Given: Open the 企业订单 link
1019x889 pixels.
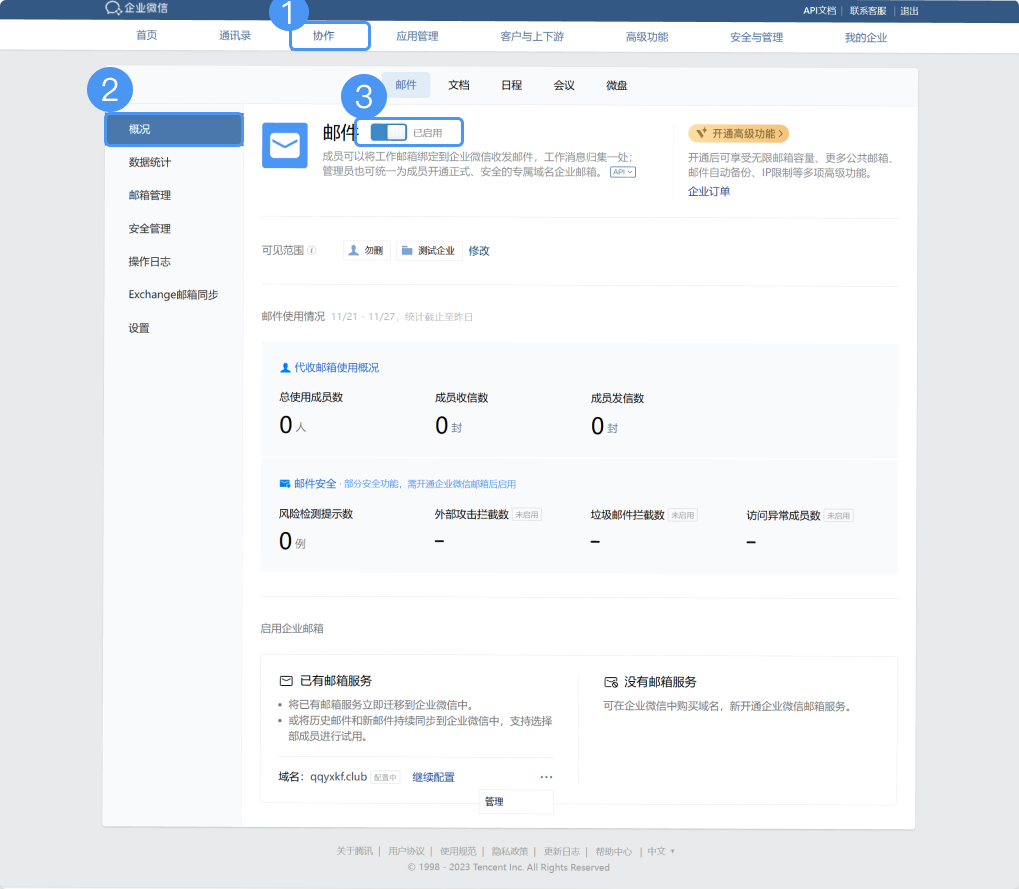Looking at the screenshot, I should coord(709,191).
